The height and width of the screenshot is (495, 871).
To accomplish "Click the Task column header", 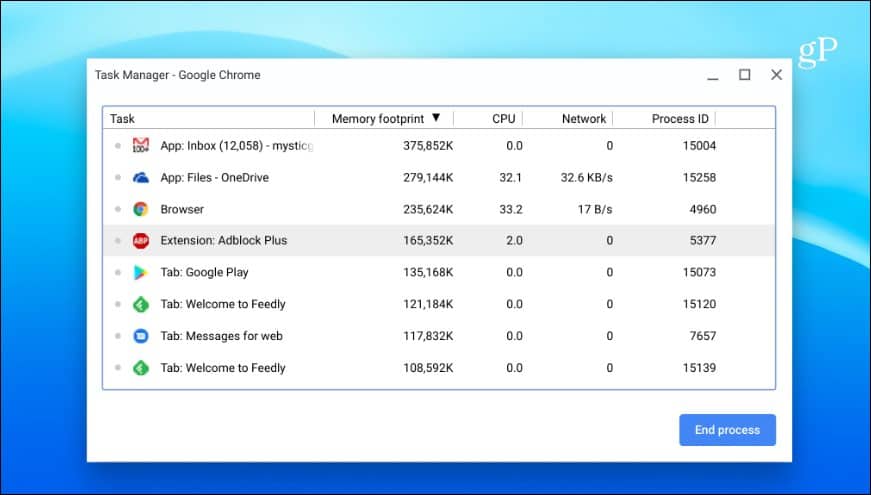I will [122, 119].
